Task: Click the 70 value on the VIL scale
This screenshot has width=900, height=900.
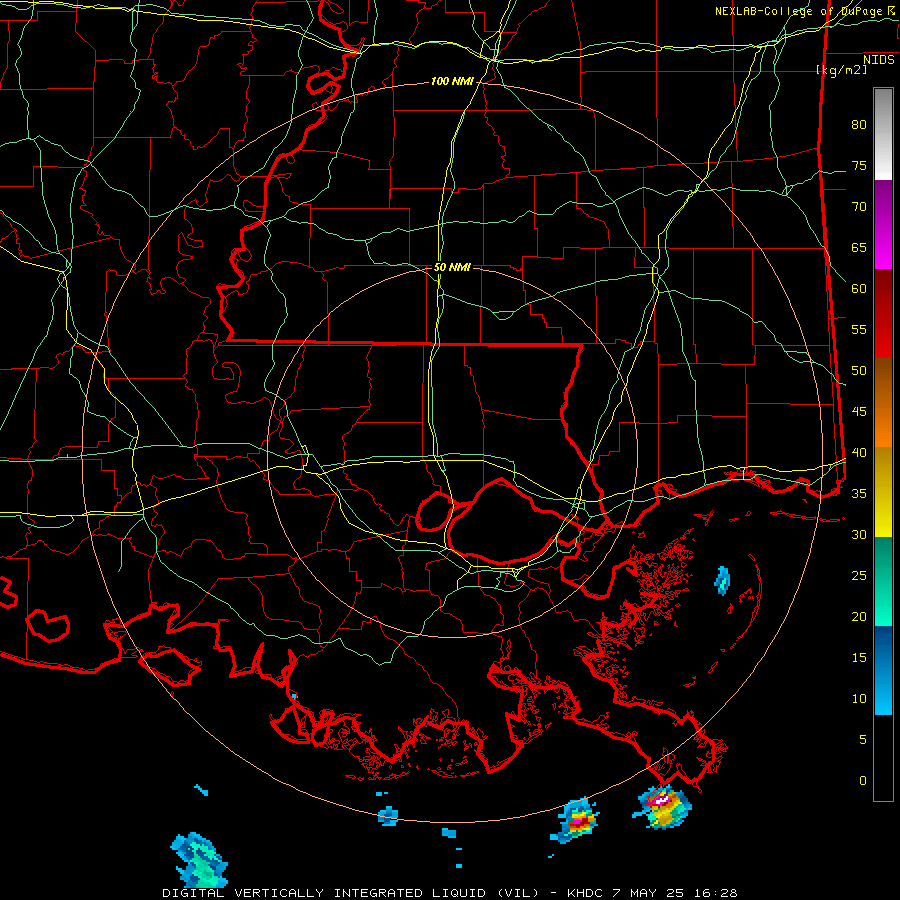Action: (859, 207)
